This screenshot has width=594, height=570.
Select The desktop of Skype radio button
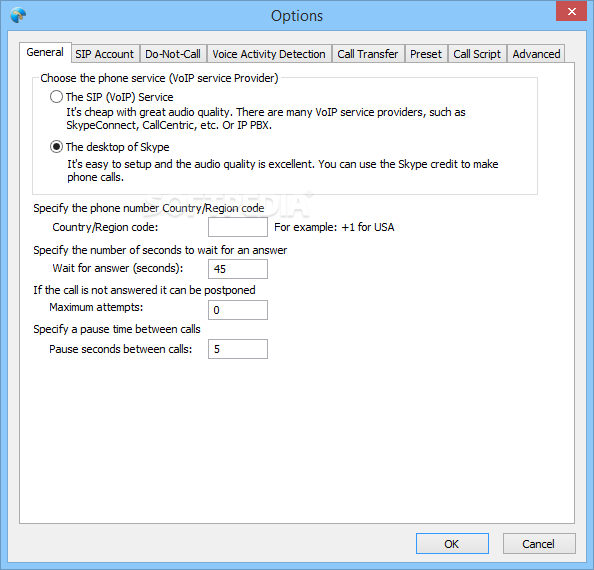tap(56, 147)
